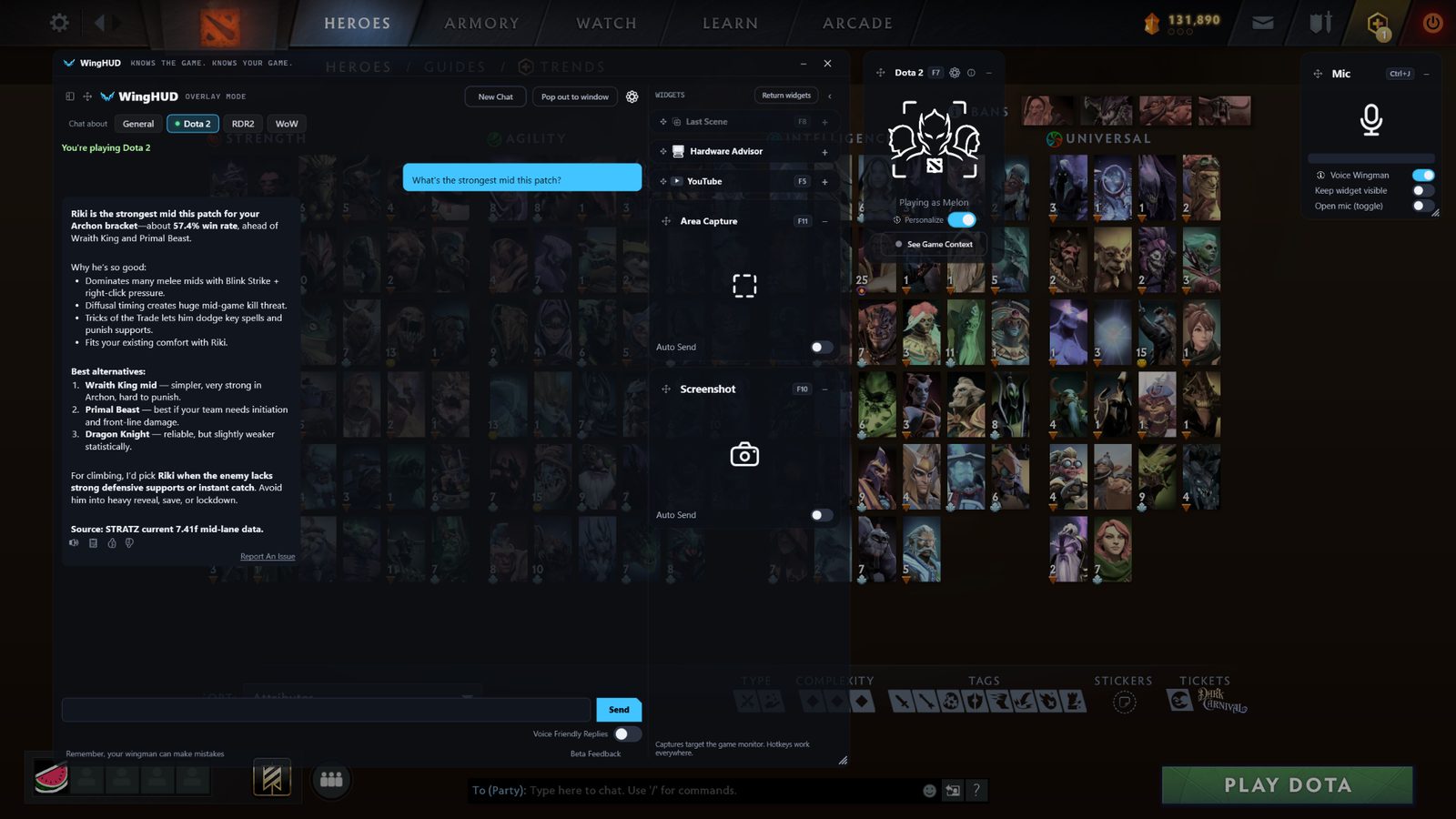Give thumbs up to the Riki answer
Screen dimensions: 1456x819
pos(112,543)
